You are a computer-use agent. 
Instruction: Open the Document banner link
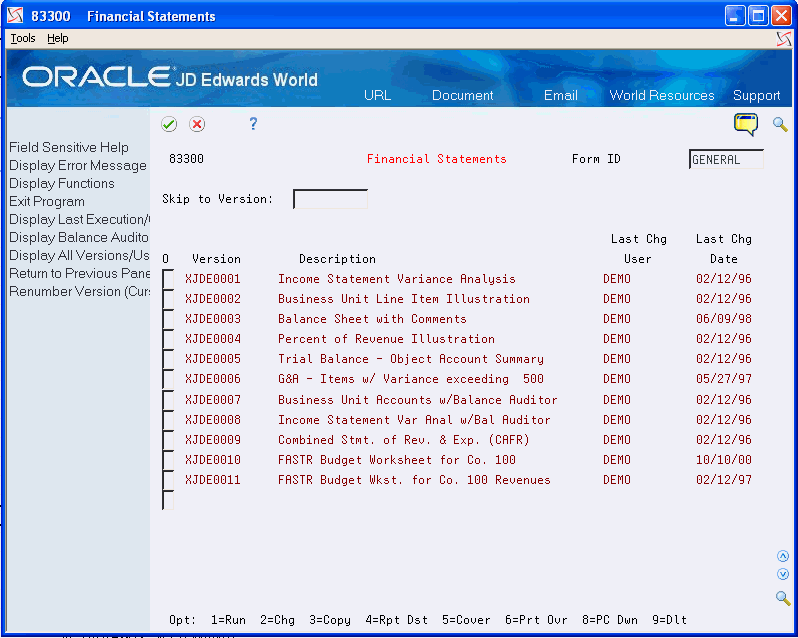463,95
